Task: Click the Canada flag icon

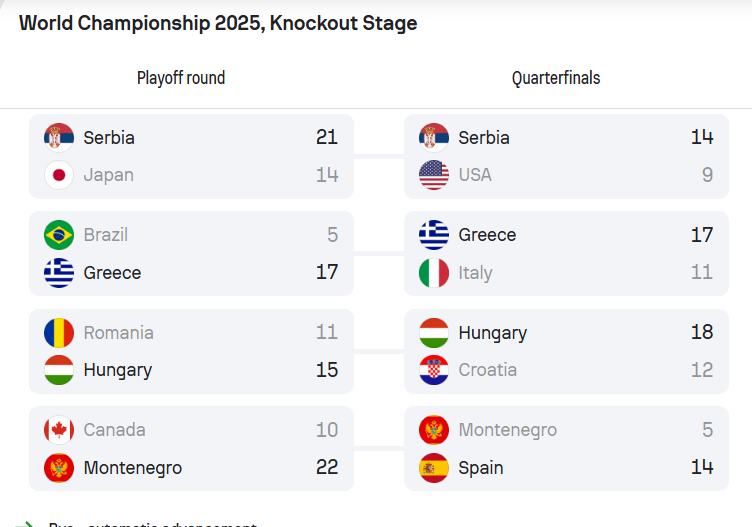Action: (59, 430)
